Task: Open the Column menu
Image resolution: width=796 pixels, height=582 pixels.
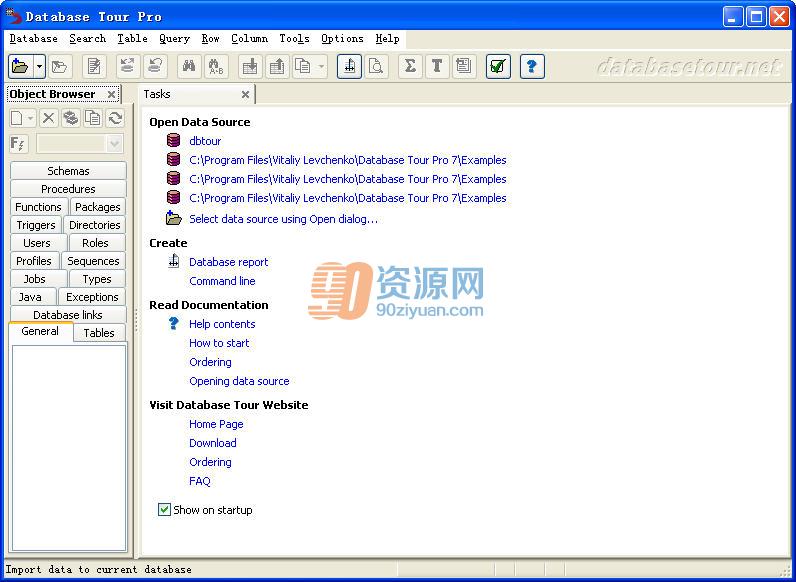Action: pos(249,39)
